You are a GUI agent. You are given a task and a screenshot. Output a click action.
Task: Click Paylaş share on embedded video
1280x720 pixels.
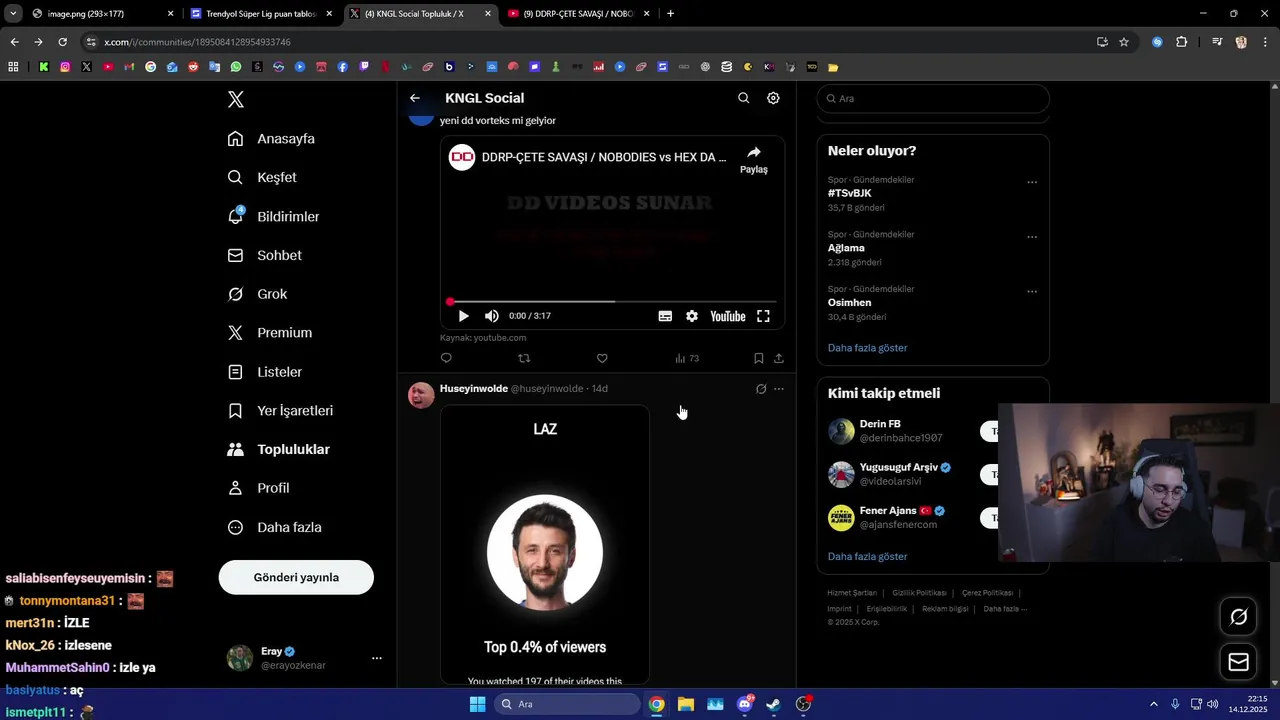click(x=754, y=159)
